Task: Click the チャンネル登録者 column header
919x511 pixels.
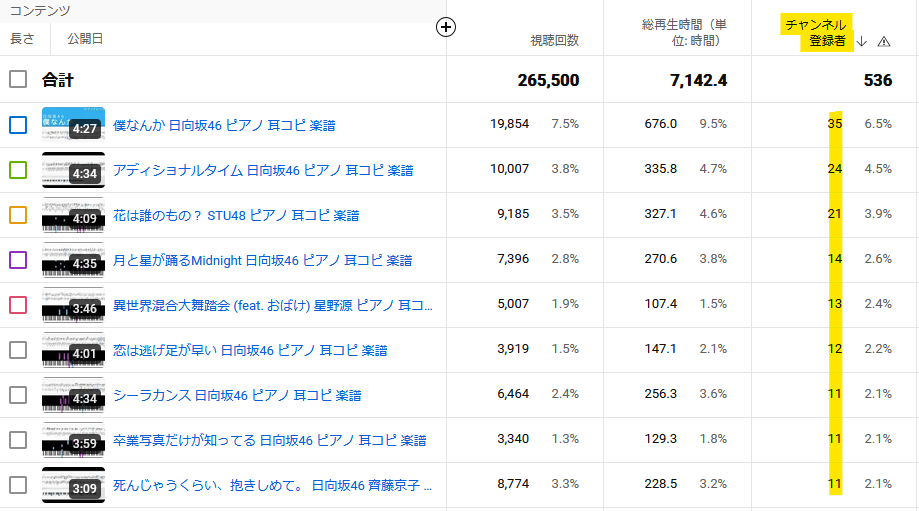Action: coord(816,32)
